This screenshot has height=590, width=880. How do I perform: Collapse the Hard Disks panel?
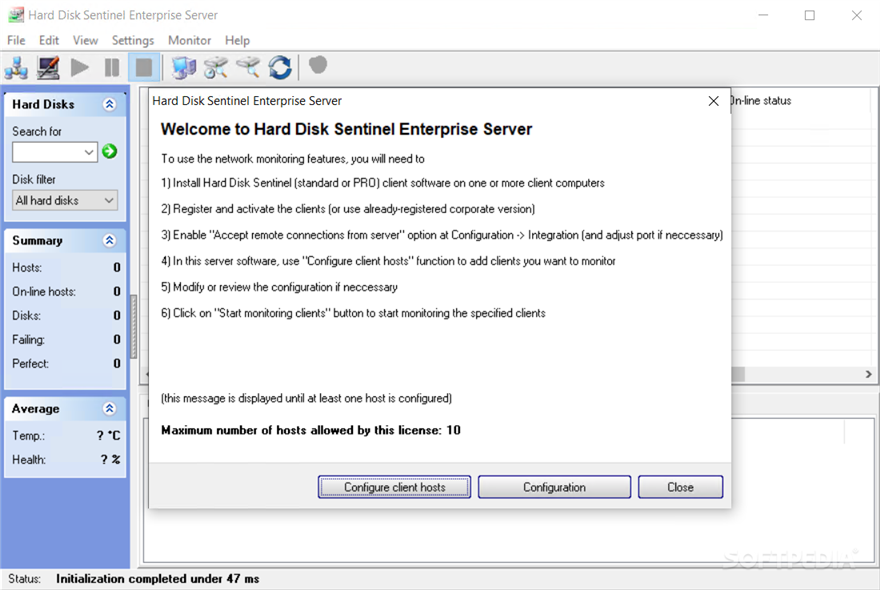109,104
